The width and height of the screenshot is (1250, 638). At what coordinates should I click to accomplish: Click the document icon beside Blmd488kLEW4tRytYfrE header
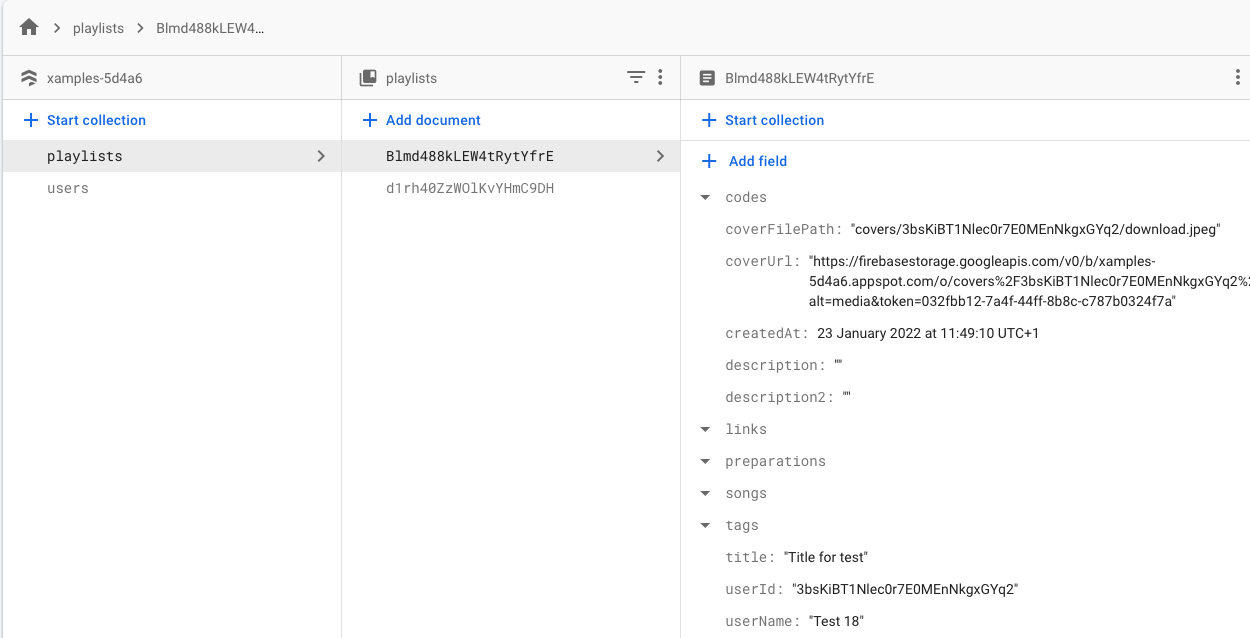click(707, 78)
